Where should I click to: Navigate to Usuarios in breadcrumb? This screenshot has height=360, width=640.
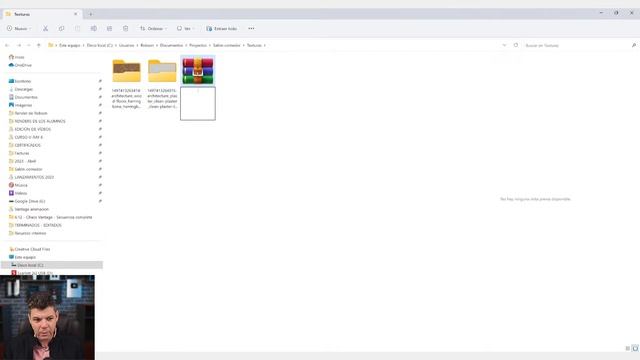click(x=127, y=45)
